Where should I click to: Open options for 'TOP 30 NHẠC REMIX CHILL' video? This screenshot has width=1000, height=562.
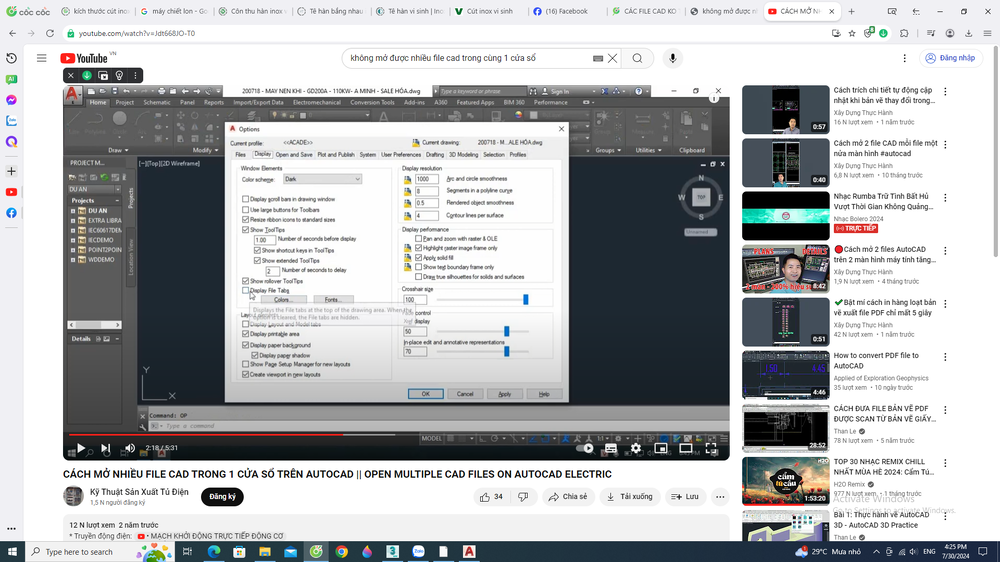click(945, 463)
